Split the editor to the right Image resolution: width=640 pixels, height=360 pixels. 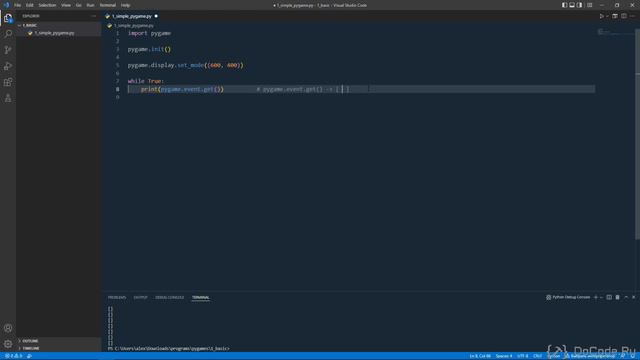coord(624,16)
